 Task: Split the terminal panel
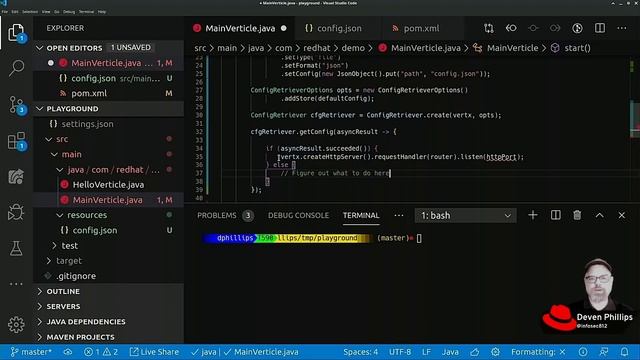coord(556,215)
